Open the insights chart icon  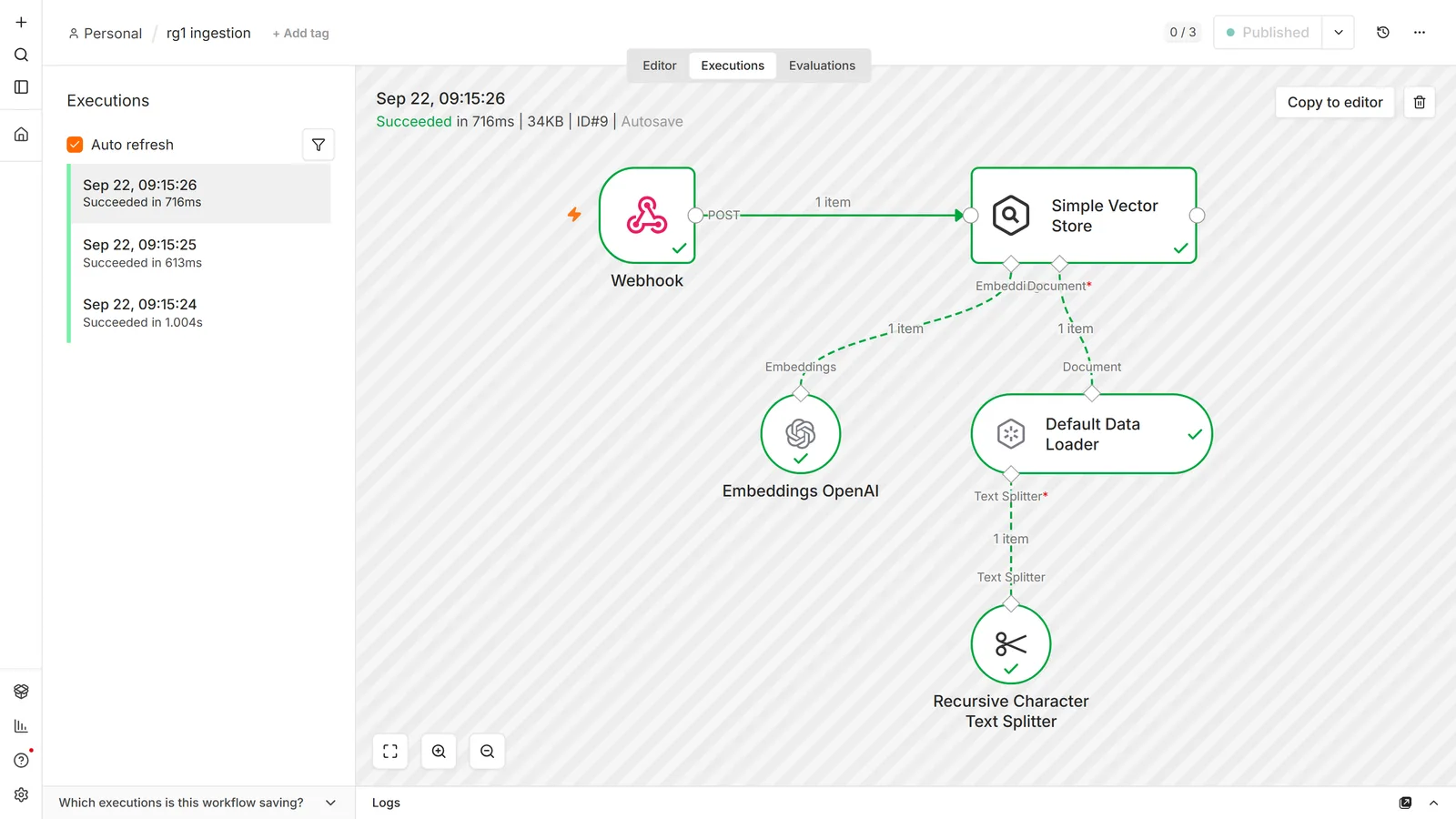21,726
